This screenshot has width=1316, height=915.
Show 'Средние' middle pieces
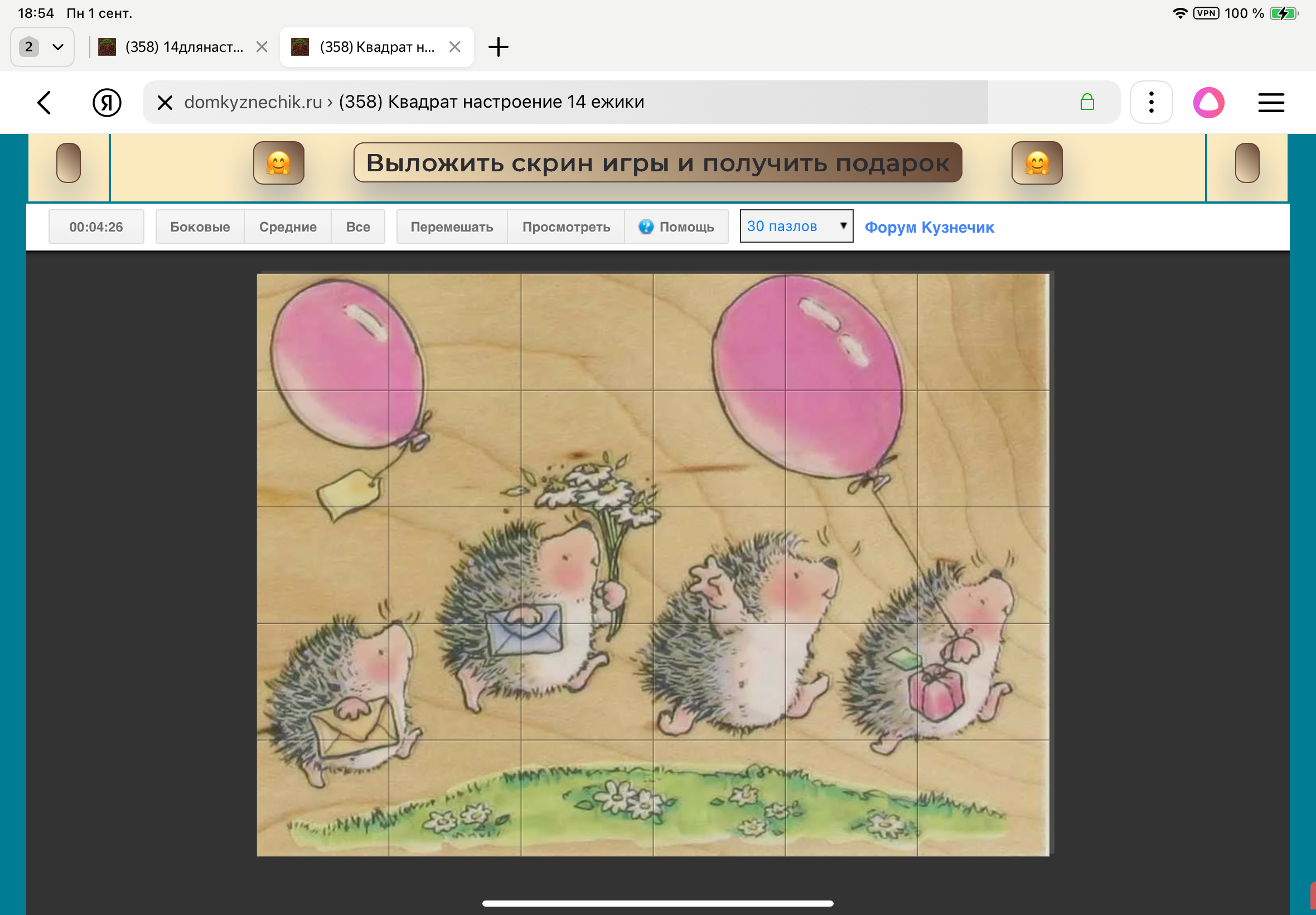pos(288,227)
